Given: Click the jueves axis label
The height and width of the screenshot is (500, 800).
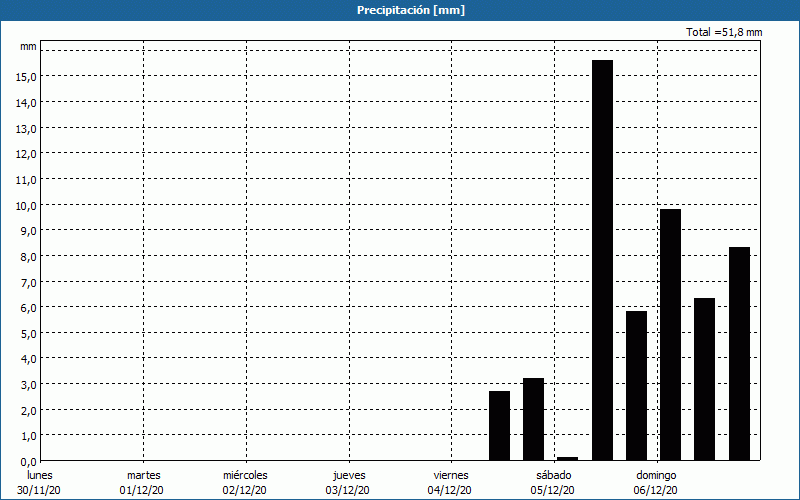Looking at the screenshot, I should coord(349,475).
